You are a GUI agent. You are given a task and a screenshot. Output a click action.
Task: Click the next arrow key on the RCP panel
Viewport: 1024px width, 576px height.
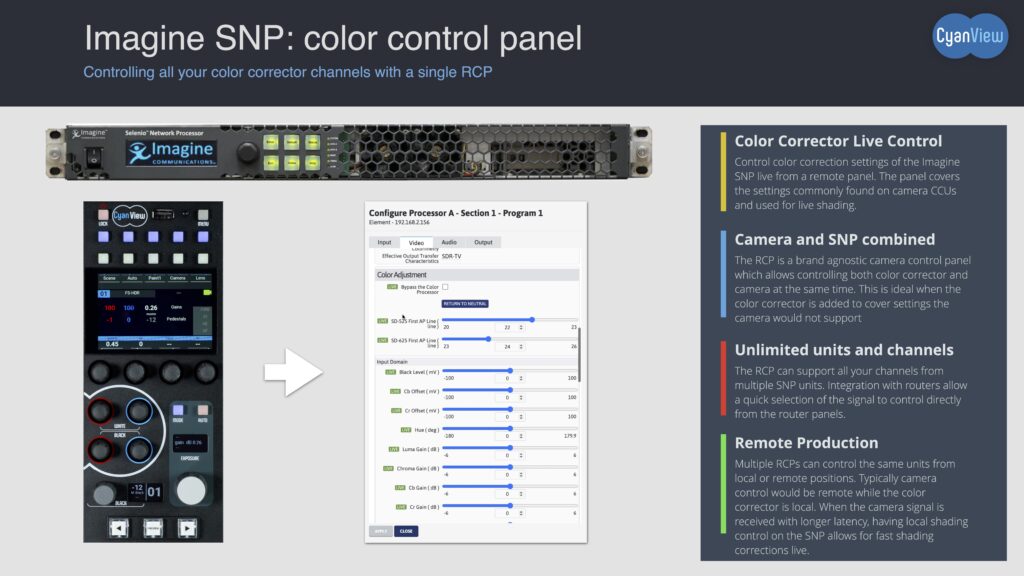(x=187, y=528)
